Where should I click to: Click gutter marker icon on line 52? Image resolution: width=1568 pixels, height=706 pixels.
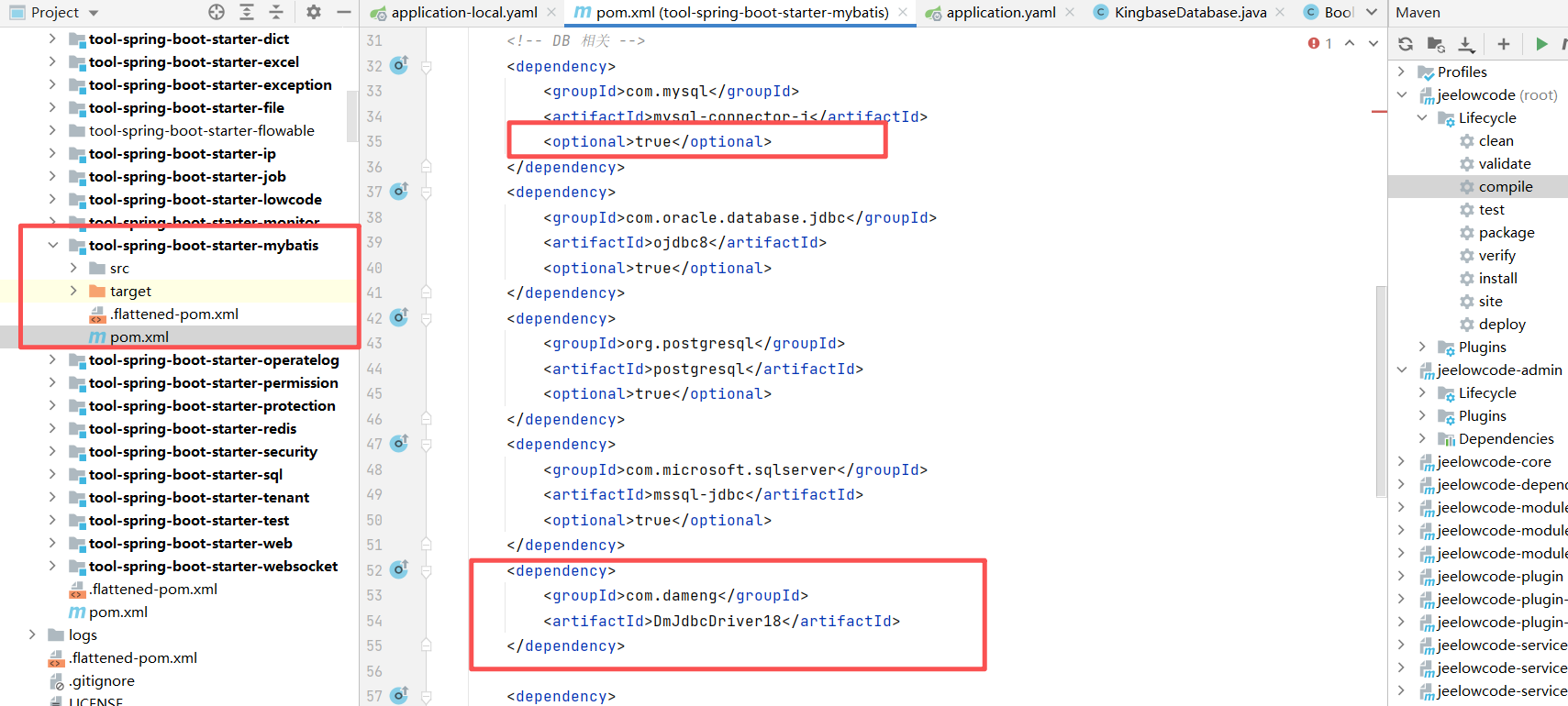[399, 569]
